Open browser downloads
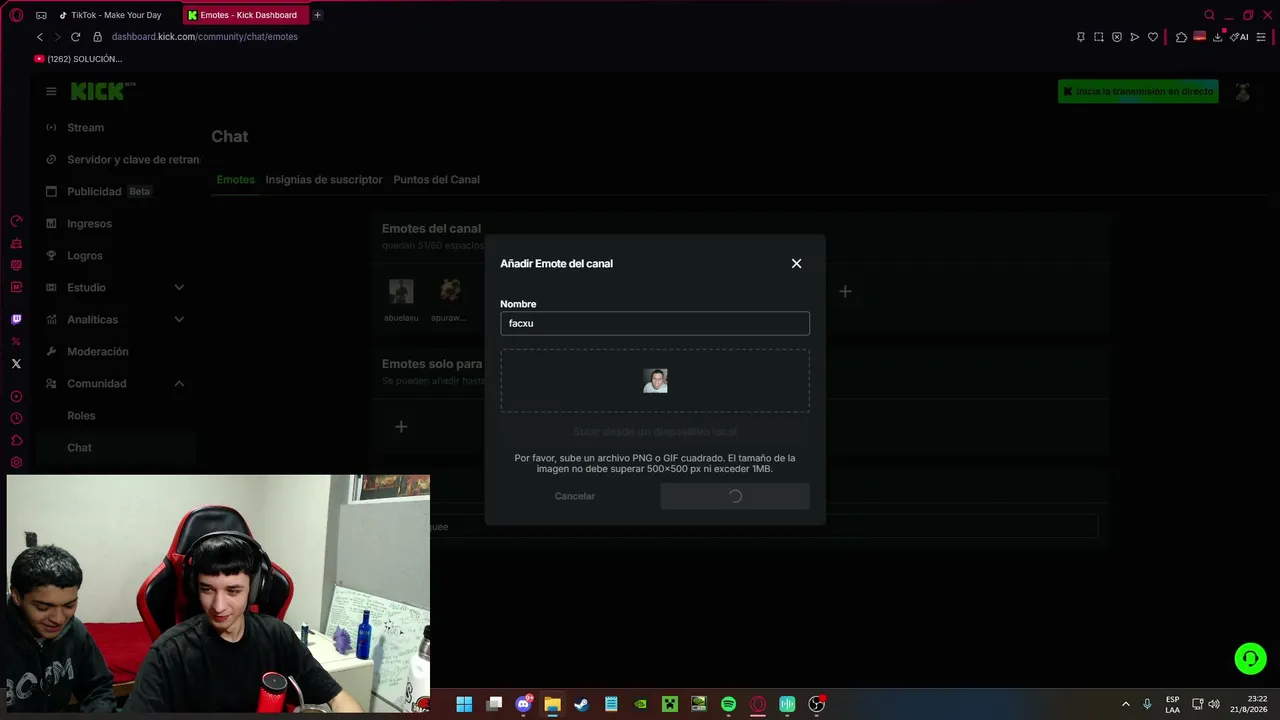This screenshot has height=720, width=1280. pyautogui.click(x=1218, y=37)
